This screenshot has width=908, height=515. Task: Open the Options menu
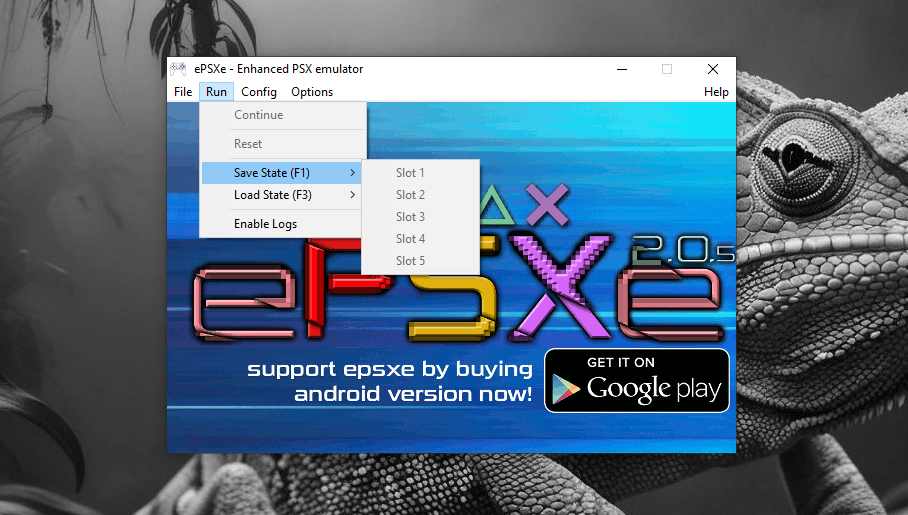(x=312, y=92)
